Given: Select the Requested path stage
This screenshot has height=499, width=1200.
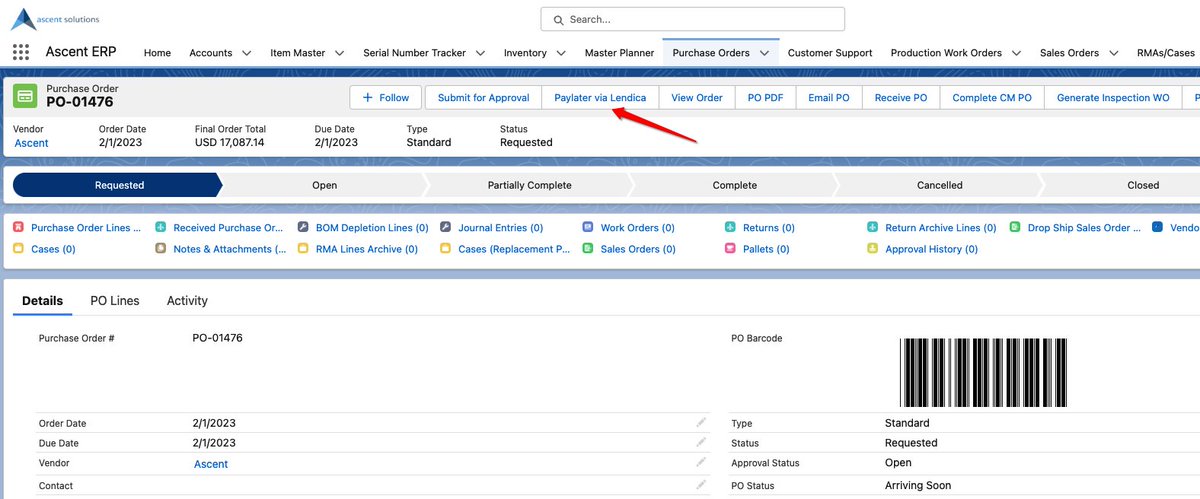Looking at the screenshot, I should coord(119,185).
